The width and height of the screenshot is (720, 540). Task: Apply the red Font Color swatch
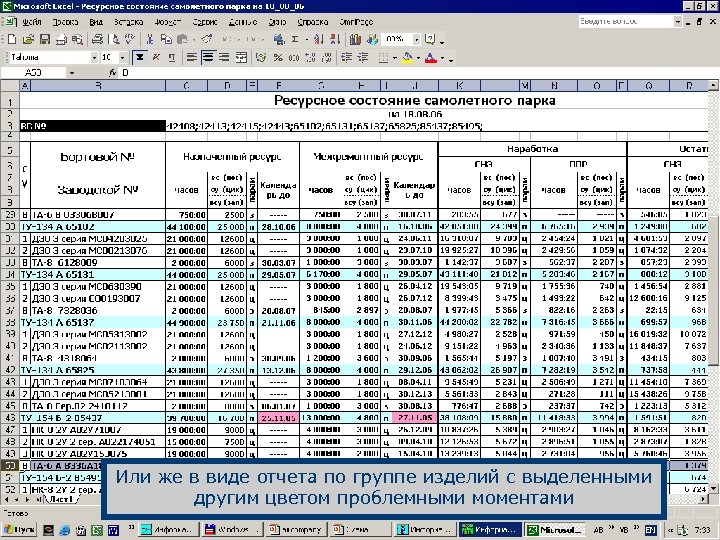[431, 58]
